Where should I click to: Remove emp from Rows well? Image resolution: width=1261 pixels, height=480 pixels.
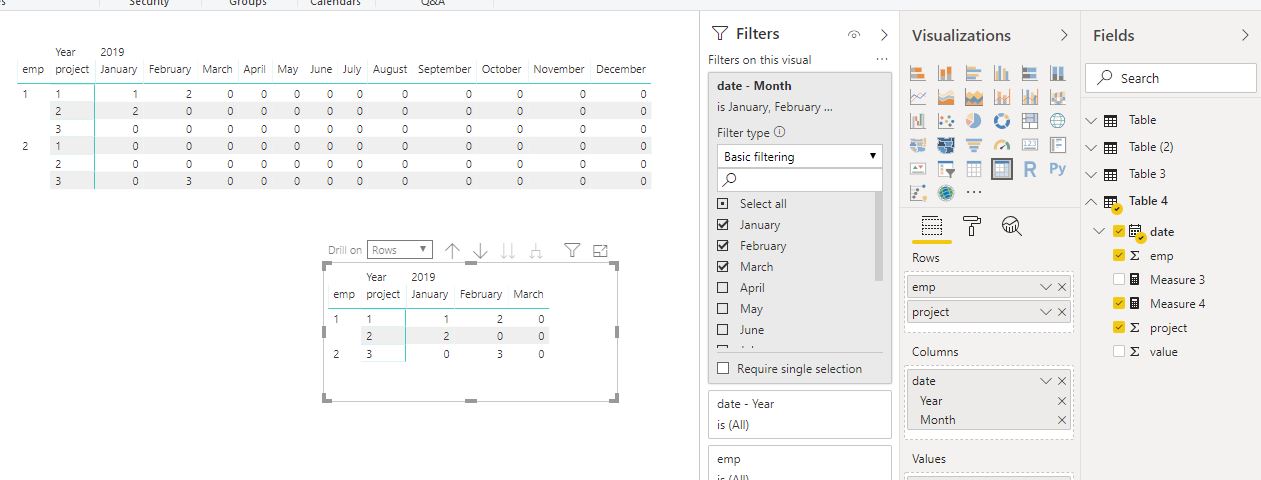[x=1062, y=287]
